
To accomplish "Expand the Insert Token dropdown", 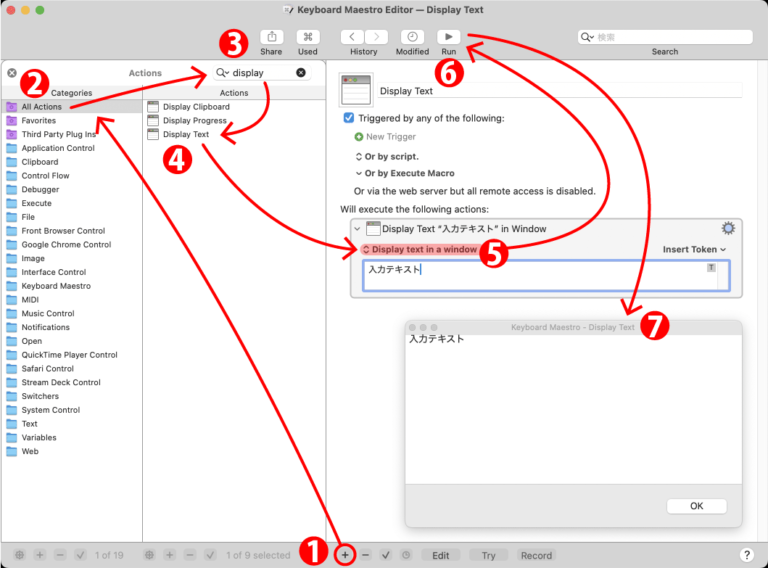I will pos(694,249).
